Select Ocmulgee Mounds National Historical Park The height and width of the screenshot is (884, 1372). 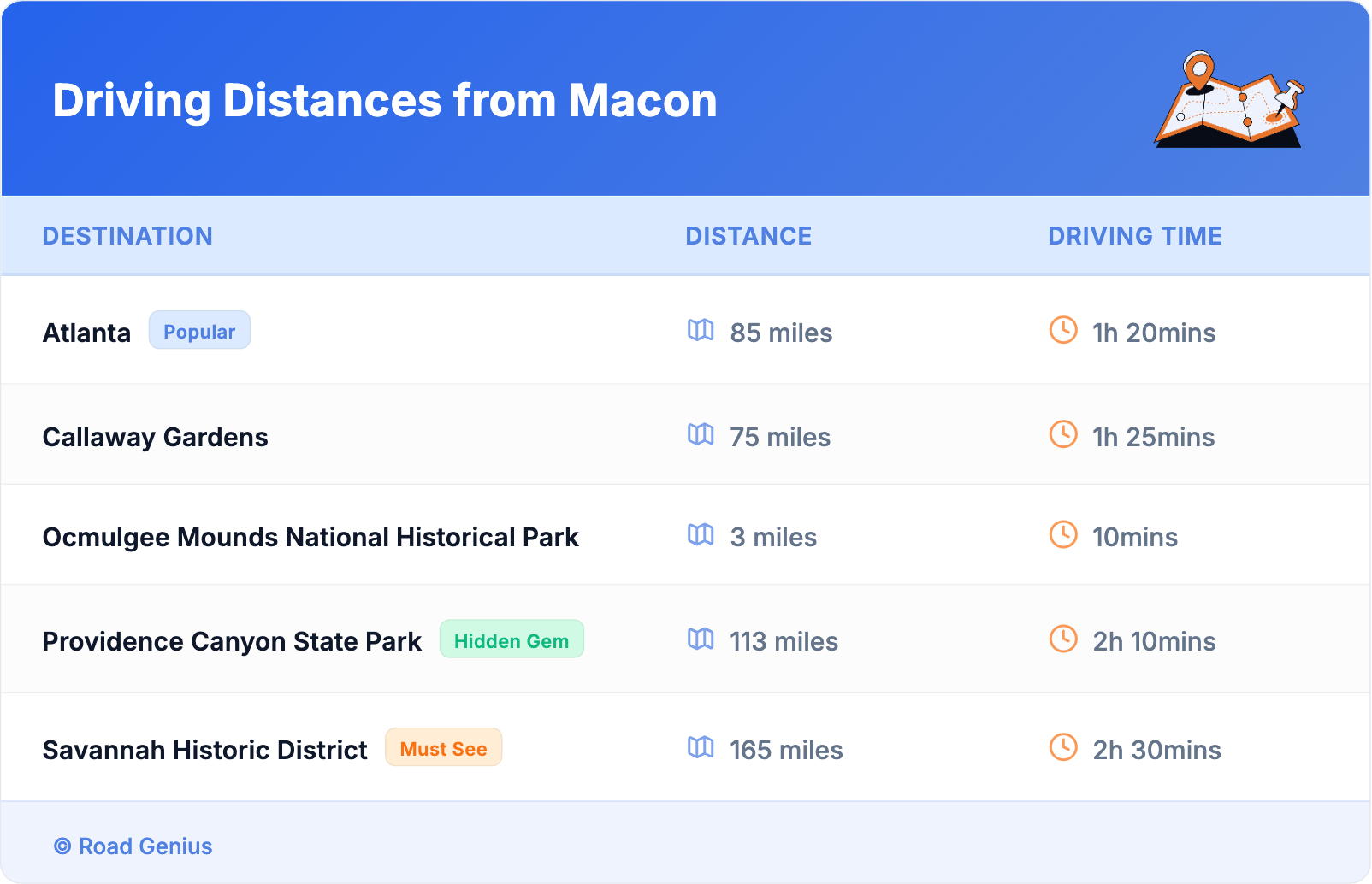click(x=310, y=537)
